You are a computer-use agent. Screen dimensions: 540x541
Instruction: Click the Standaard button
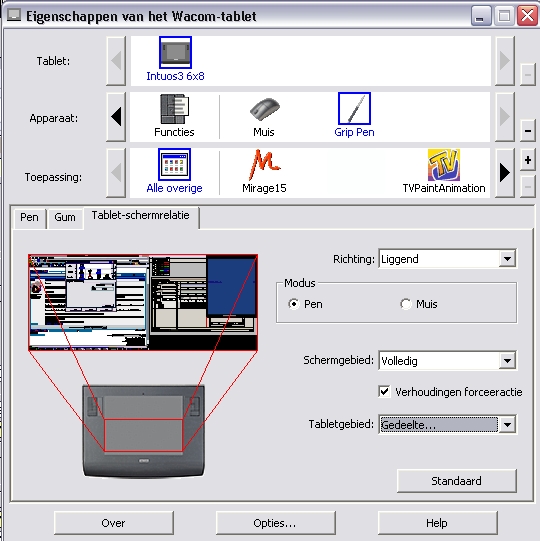pyautogui.click(x=456, y=481)
